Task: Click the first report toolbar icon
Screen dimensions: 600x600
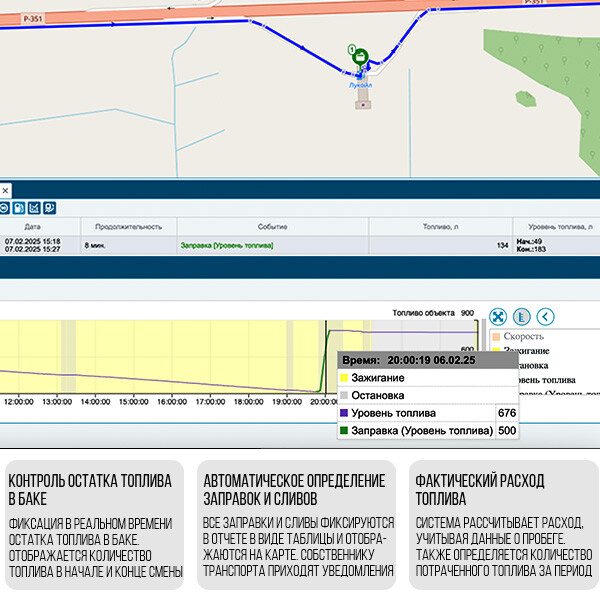Action: [x=5, y=208]
